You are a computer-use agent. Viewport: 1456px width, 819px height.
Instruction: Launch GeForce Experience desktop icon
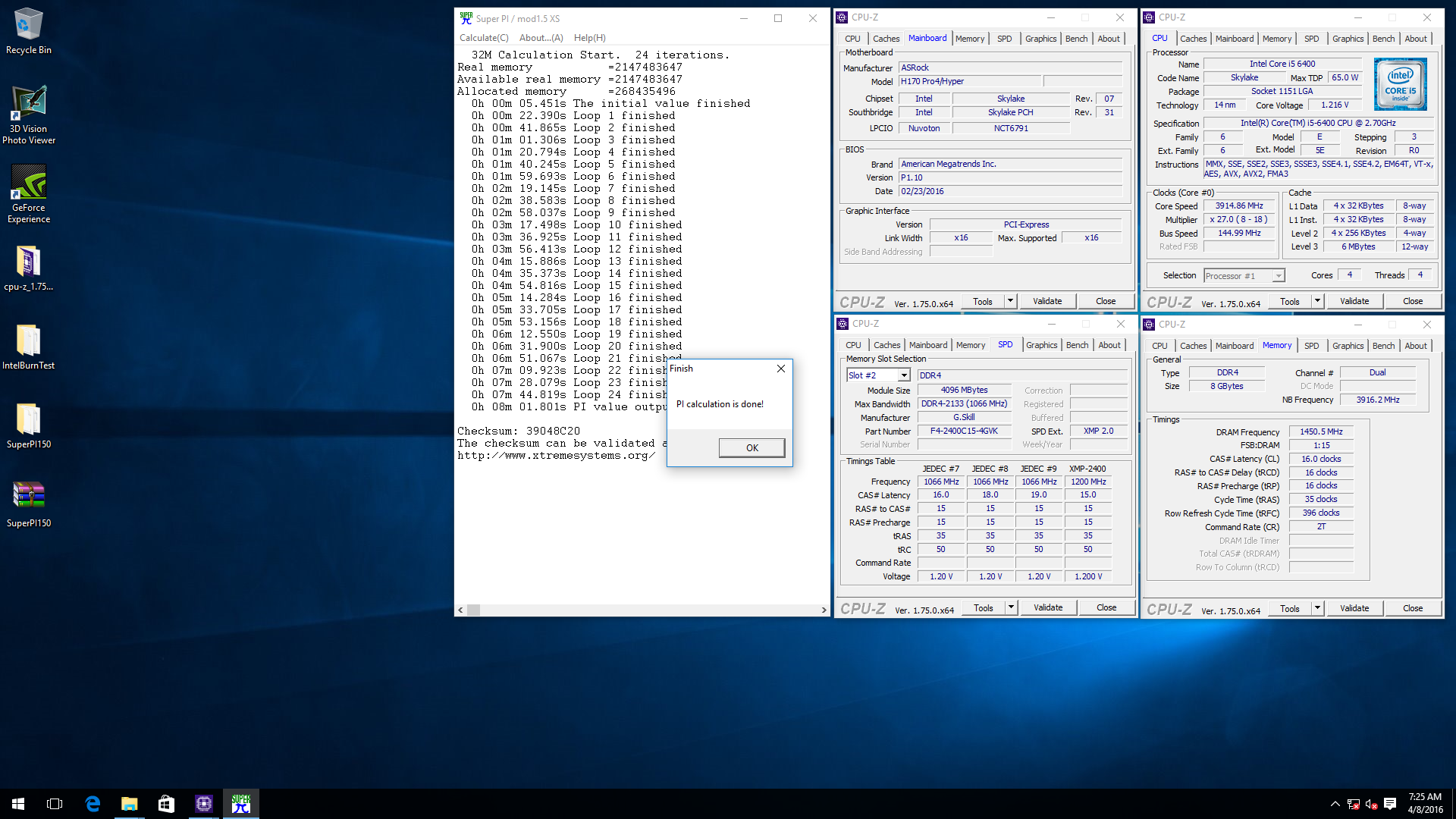coord(29,193)
